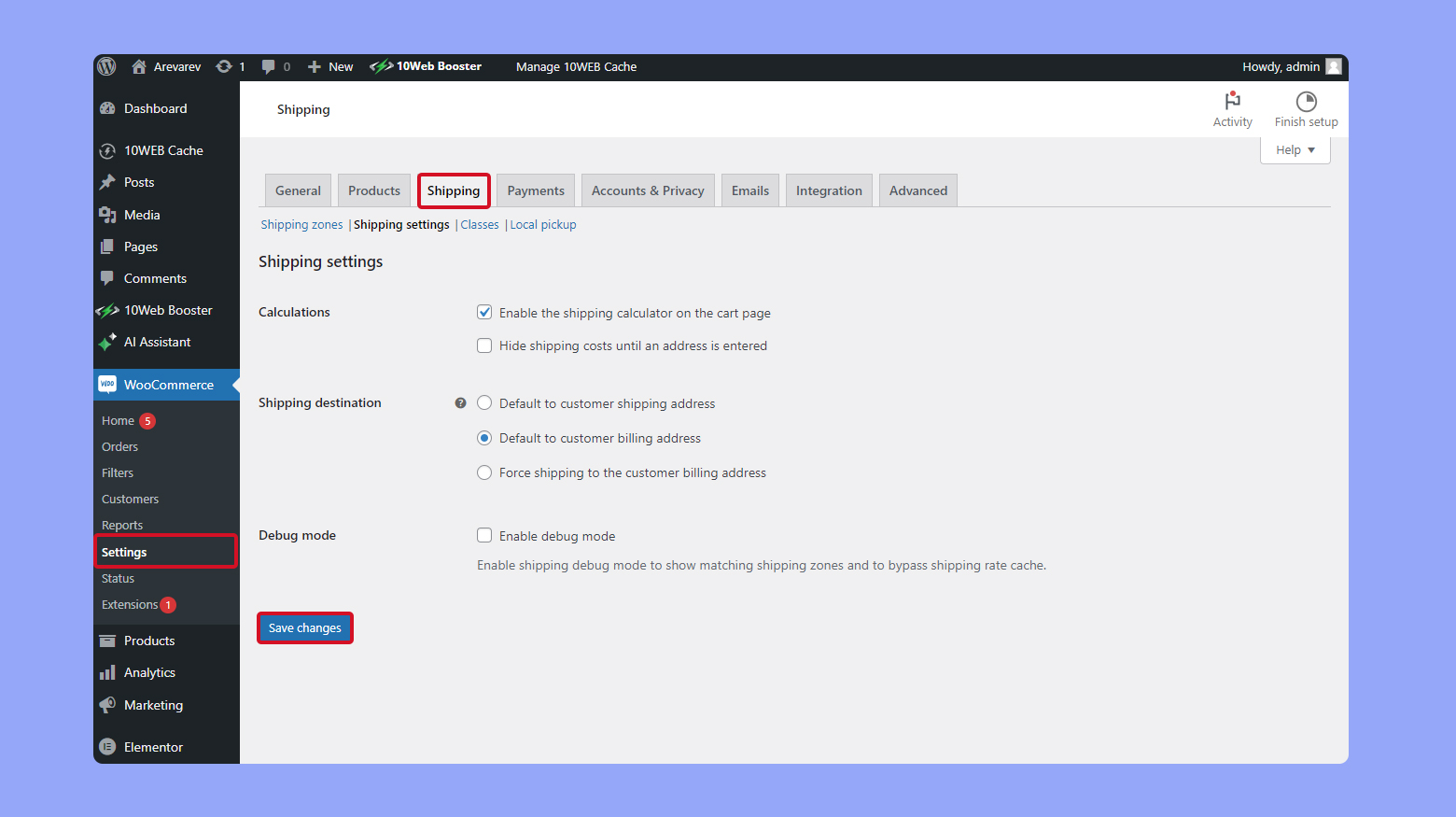Click the 10Web Booster icon in the top bar
This screenshot has width=1456, height=817.
(381, 66)
